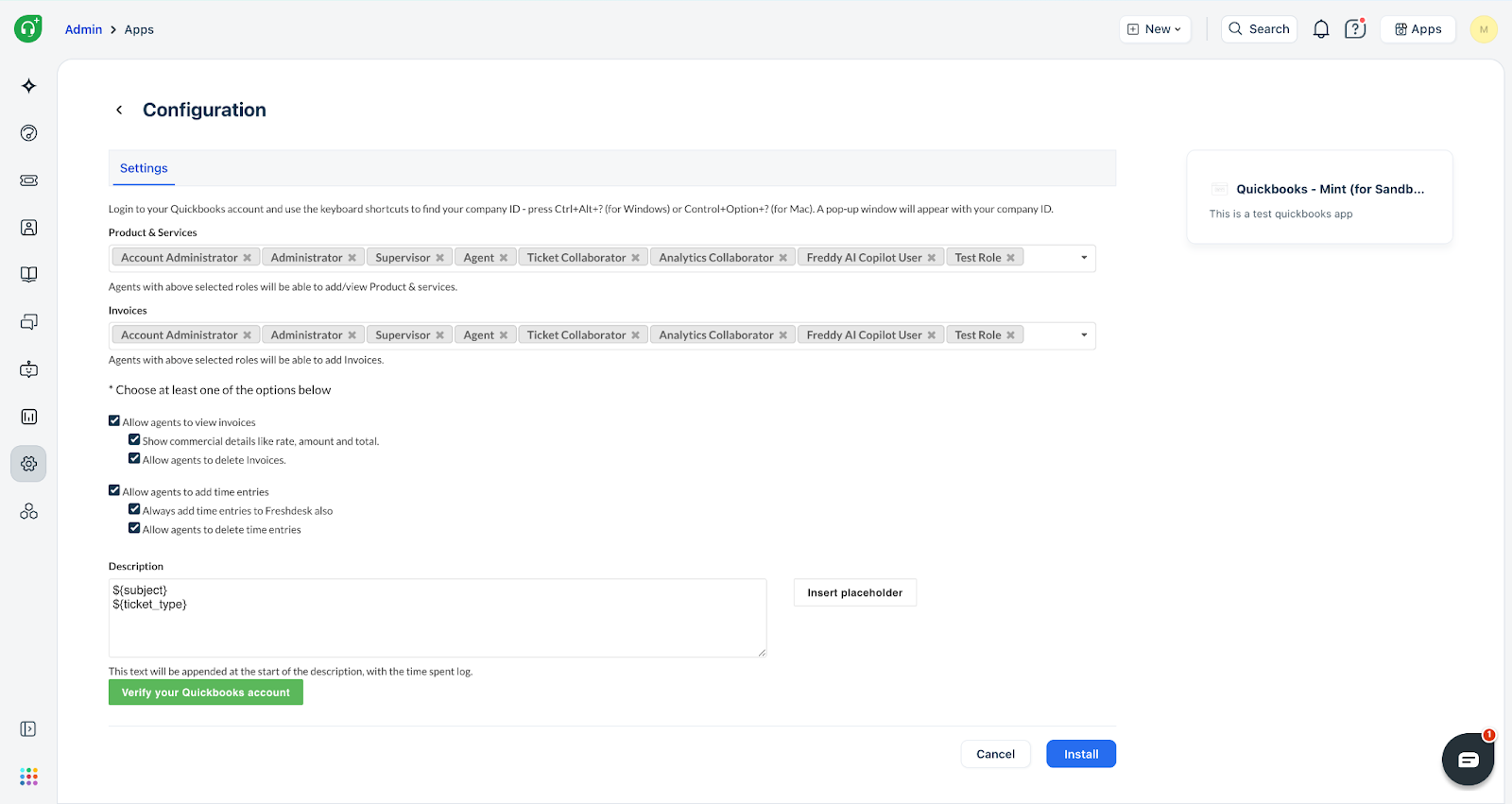
Task: Toggle Allow agents to view invoices
Action: click(x=114, y=421)
